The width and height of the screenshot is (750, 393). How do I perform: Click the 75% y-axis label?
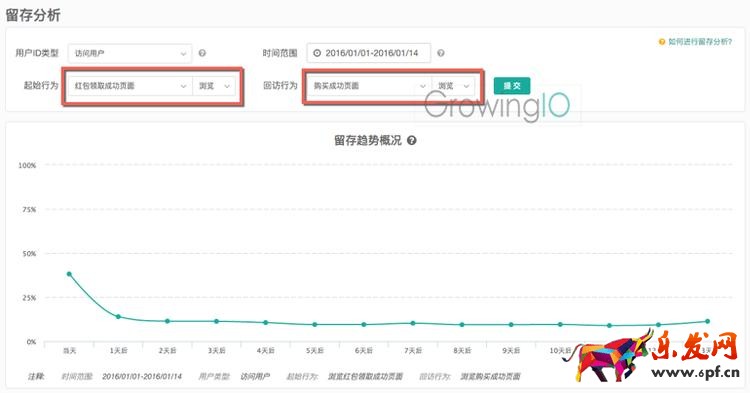pyautogui.click(x=29, y=209)
